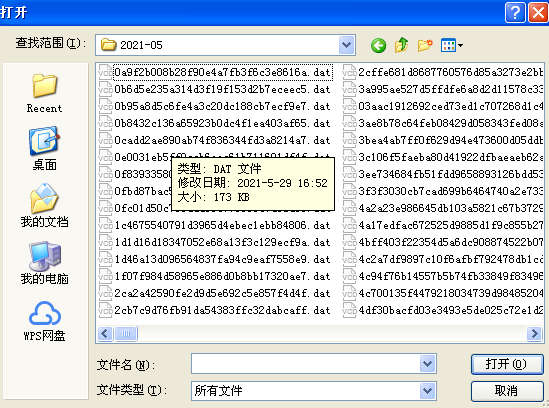Jump to the 桌面 desktop shortcut
The width and height of the screenshot is (549, 408).
click(x=44, y=149)
